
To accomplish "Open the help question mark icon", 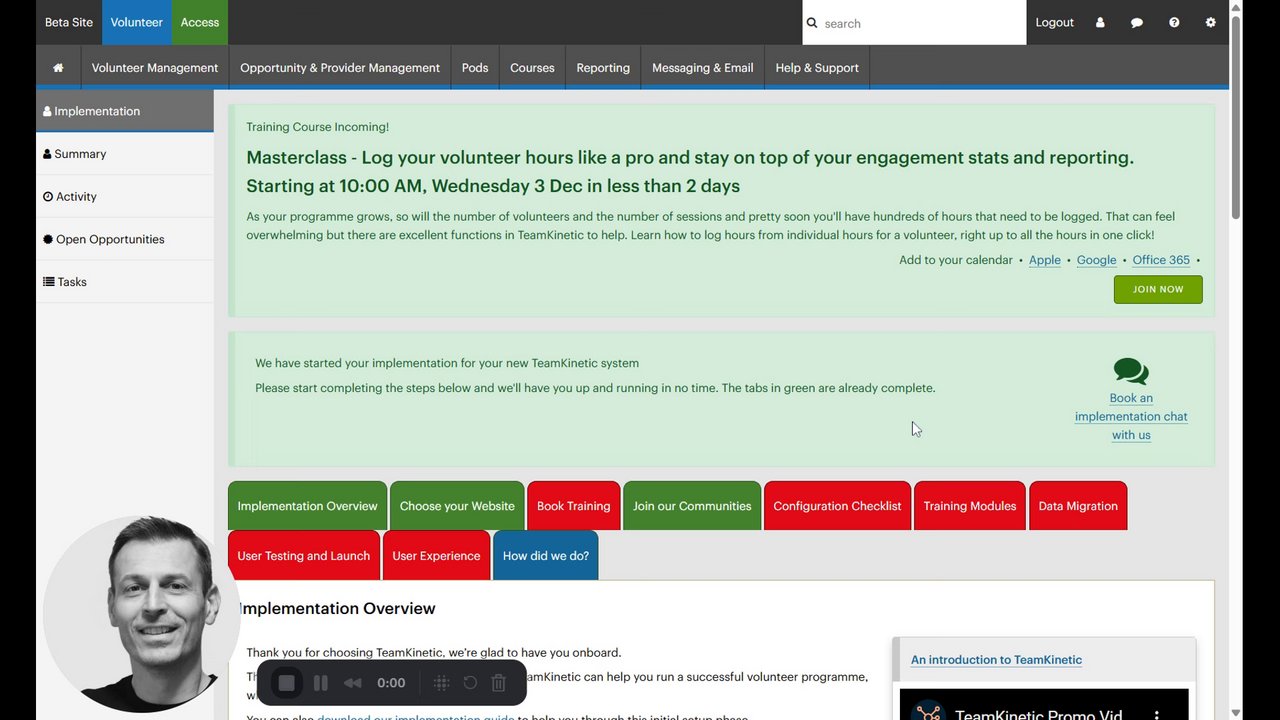I will (1174, 22).
